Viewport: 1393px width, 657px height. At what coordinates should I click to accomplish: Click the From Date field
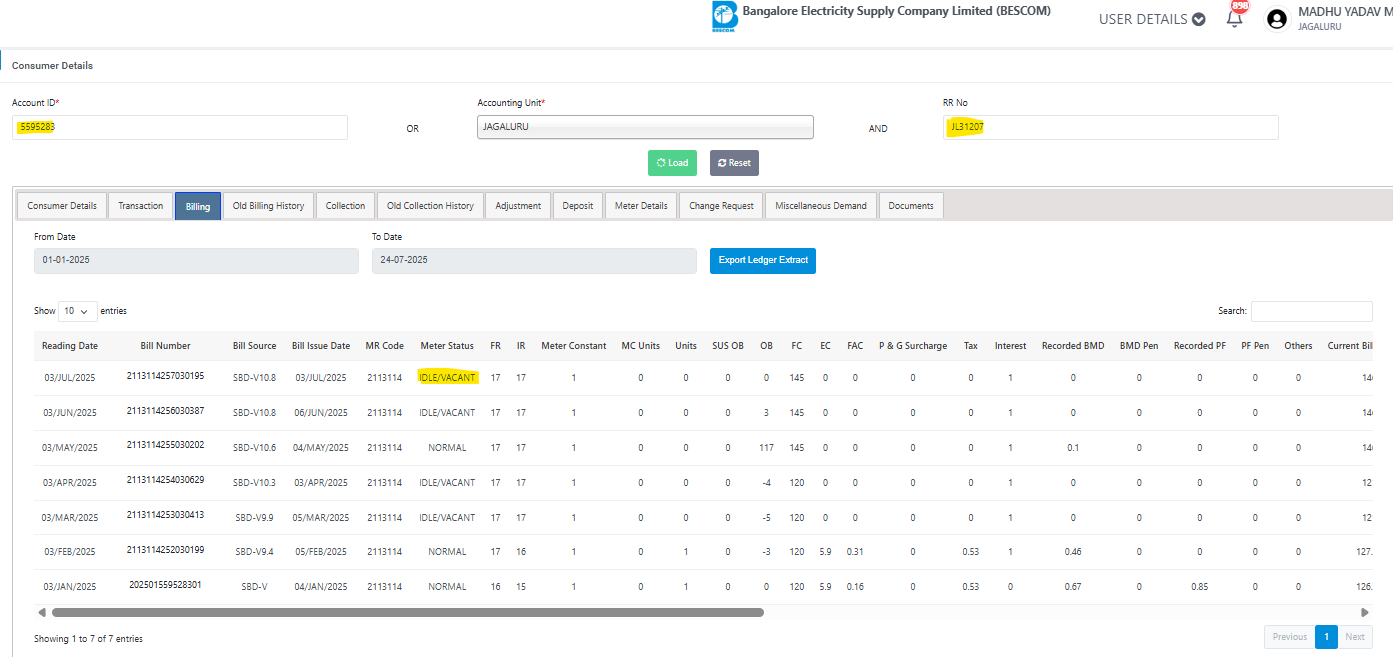(196, 260)
